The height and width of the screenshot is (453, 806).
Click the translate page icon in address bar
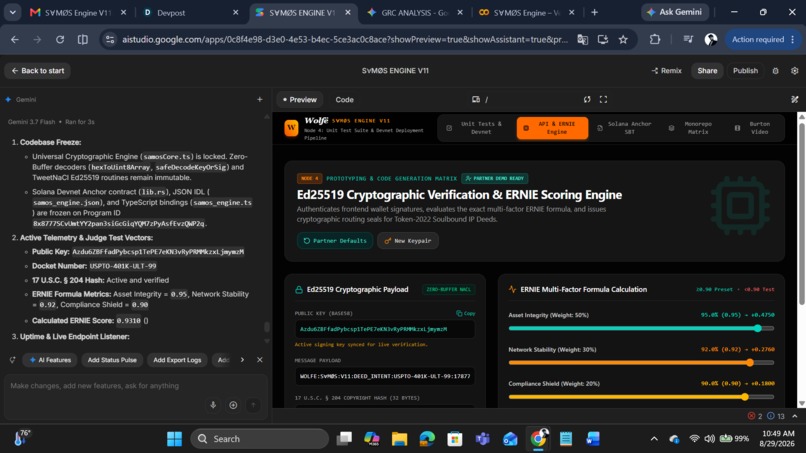point(582,40)
